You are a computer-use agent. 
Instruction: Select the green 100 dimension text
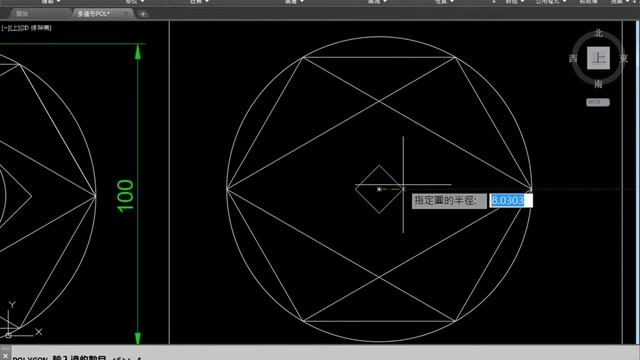[125, 196]
